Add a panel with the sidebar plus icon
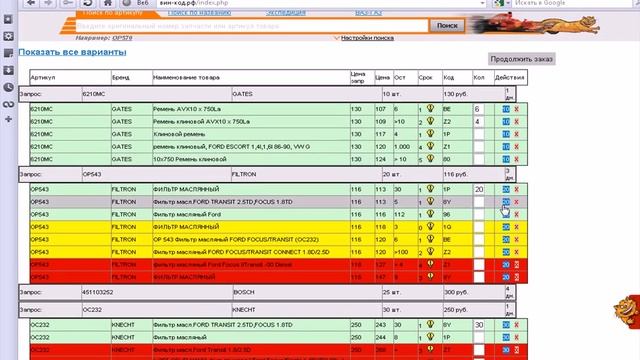The image size is (640, 360). pos(8,119)
